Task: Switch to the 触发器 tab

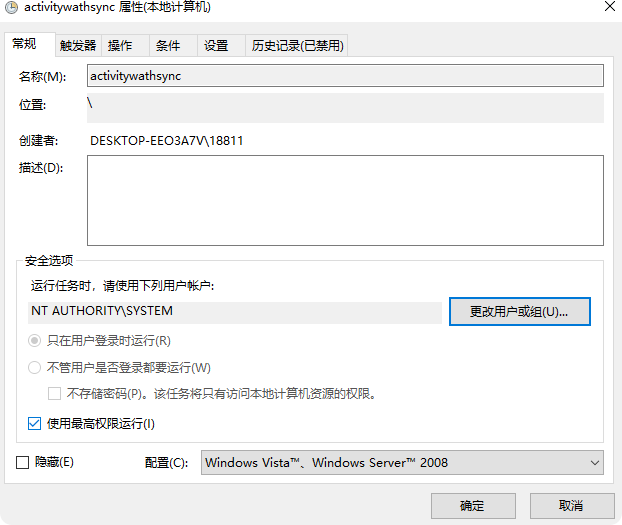Action: pos(78,46)
